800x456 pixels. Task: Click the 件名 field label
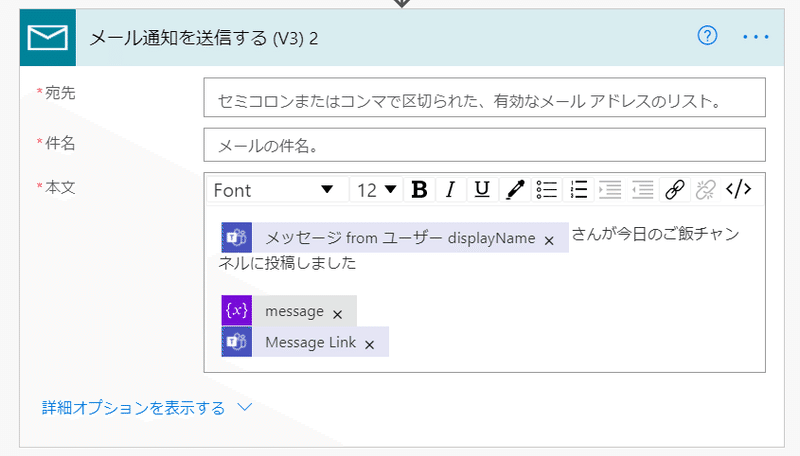click(60, 143)
